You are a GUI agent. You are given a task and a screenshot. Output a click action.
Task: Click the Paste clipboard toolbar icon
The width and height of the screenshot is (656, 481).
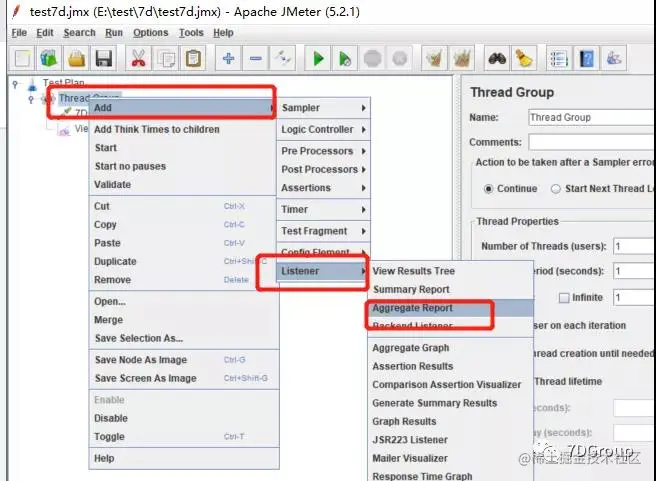(193, 59)
